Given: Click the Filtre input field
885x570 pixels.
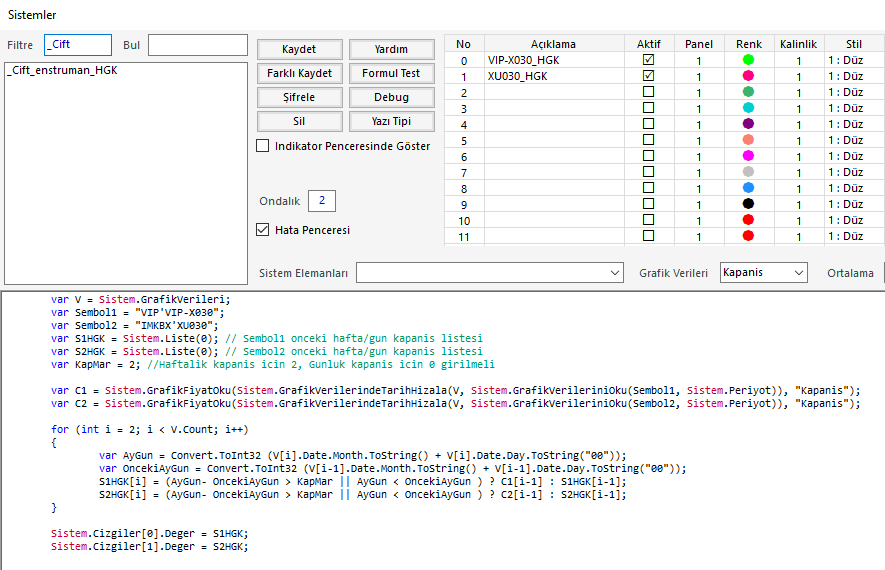Looking at the screenshot, I should (x=78, y=45).
